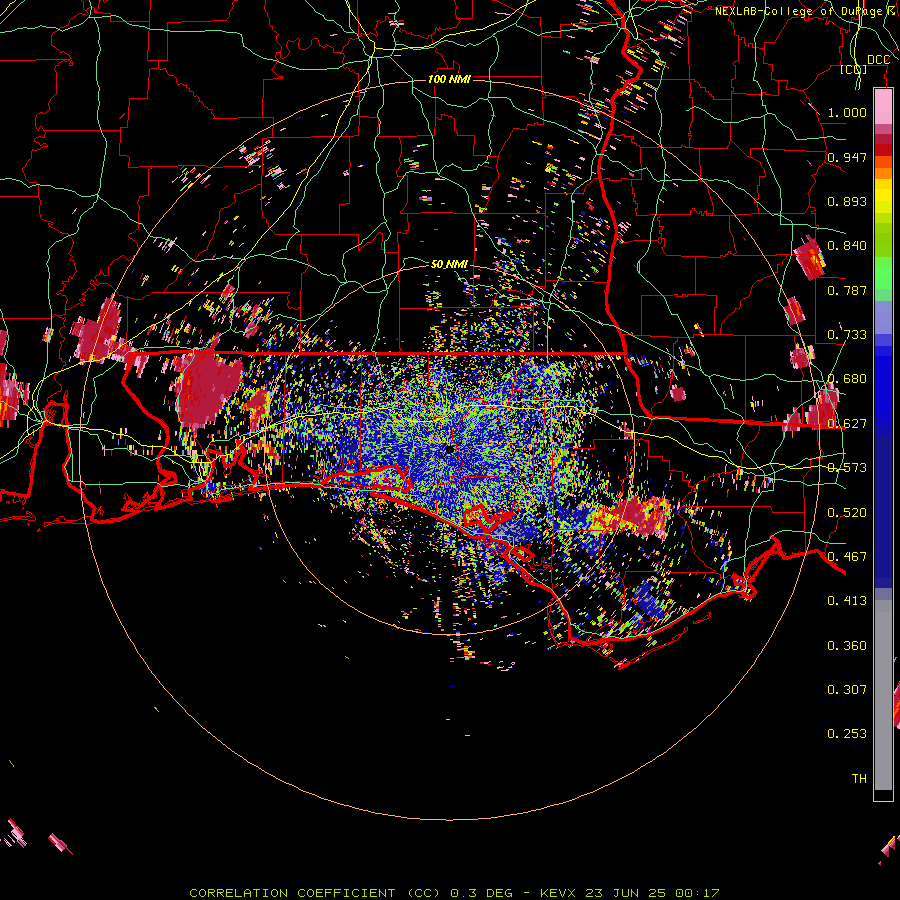Click the 0.733 color scale value
Image resolution: width=900 pixels, height=900 pixels.
tap(847, 335)
